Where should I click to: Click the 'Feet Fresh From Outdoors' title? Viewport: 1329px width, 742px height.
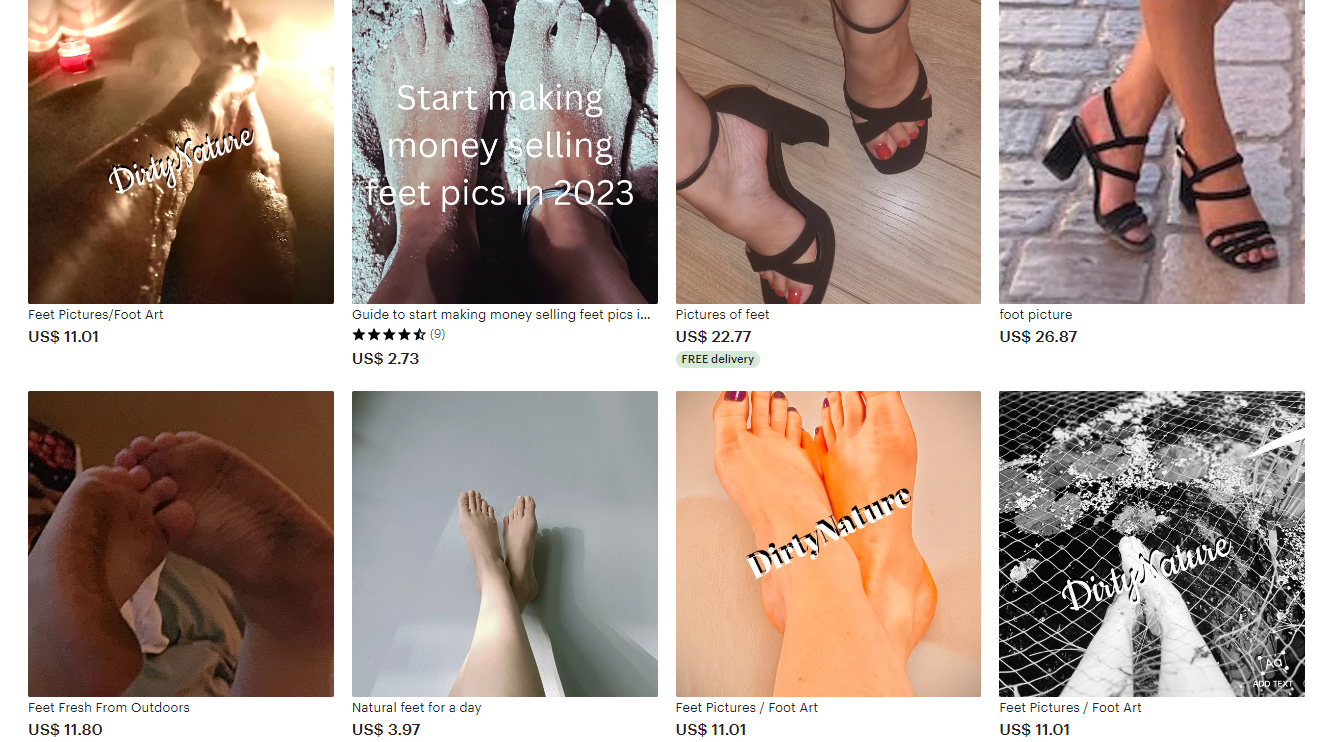pos(109,708)
